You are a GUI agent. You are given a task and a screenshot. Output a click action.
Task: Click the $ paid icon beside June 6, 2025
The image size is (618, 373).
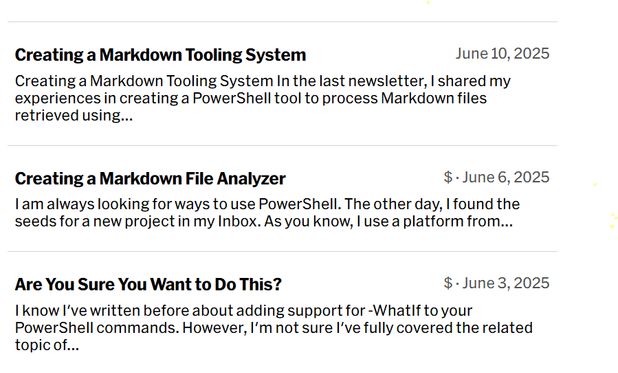(x=448, y=177)
